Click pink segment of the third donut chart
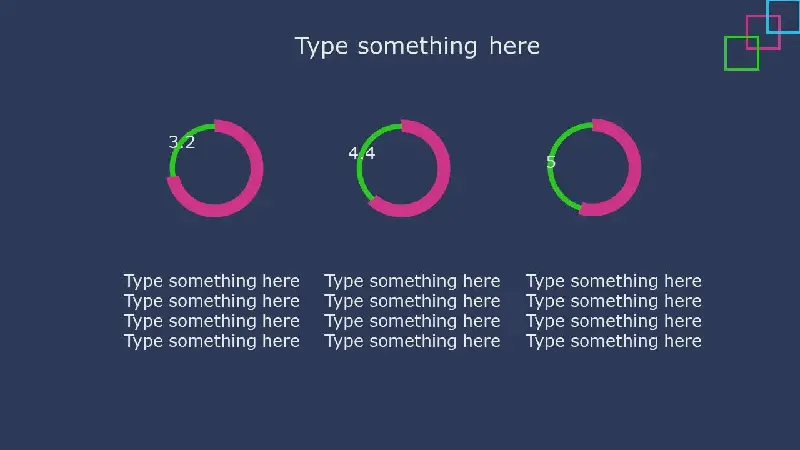The width and height of the screenshot is (800, 450). (634, 167)
